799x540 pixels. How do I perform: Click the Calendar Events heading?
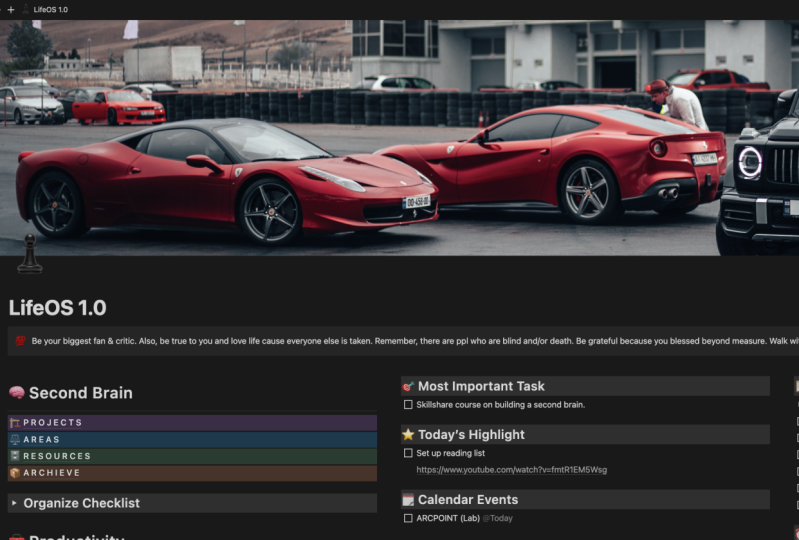pyautogui.click(x=468, y=500)
